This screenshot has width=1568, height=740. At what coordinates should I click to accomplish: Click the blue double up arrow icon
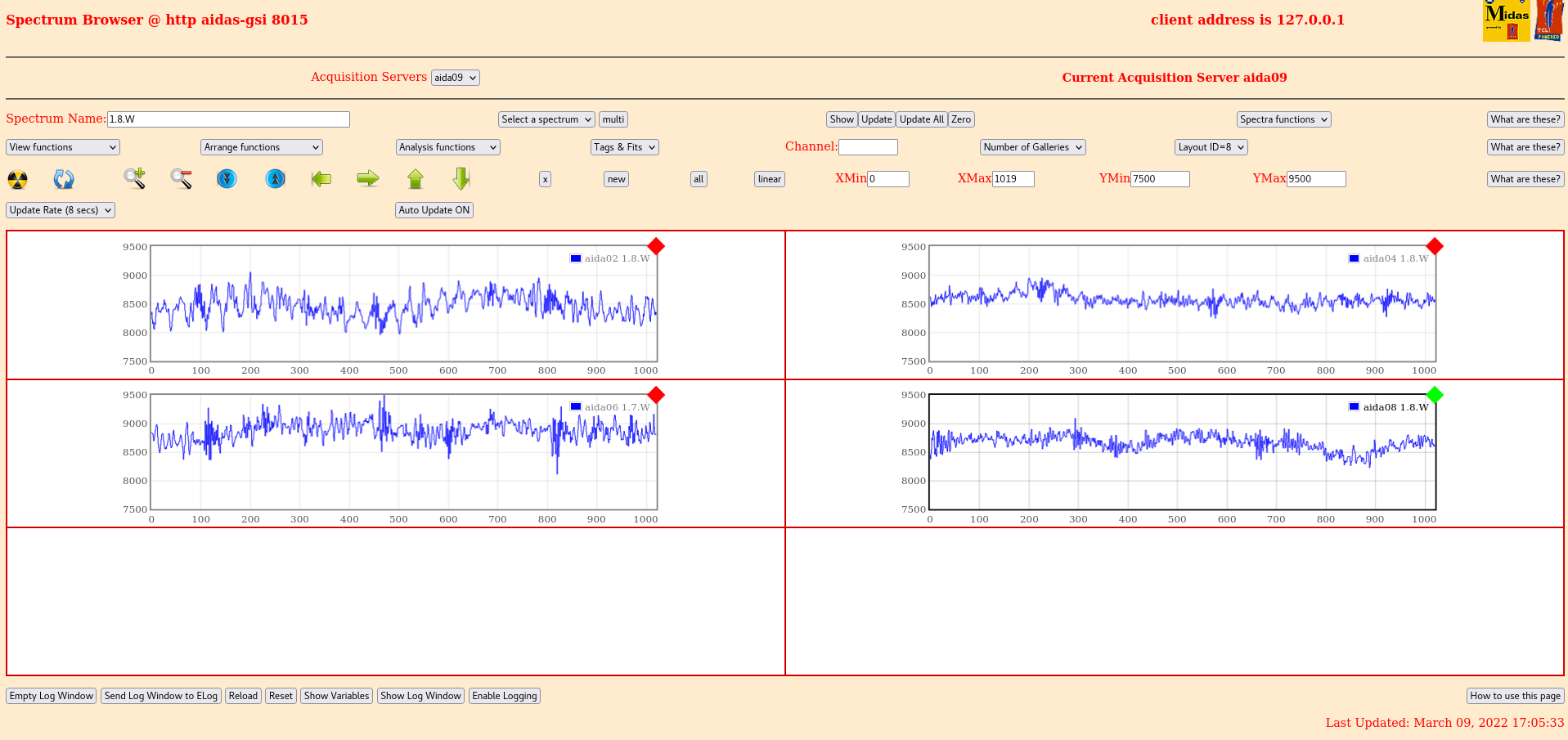[x=276, y=178]
